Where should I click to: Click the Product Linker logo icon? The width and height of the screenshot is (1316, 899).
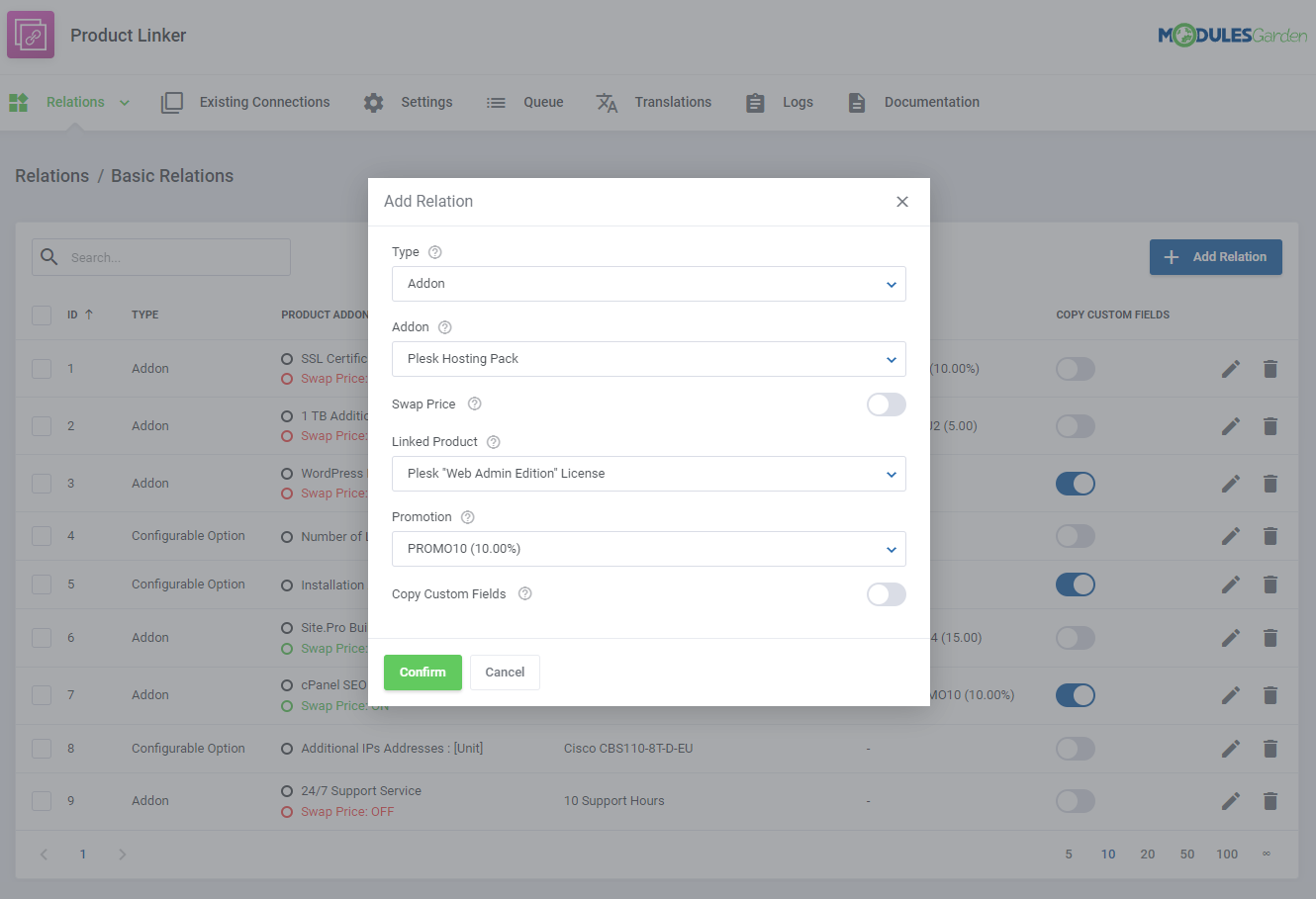pyautogui.click(x=31, y=35)
